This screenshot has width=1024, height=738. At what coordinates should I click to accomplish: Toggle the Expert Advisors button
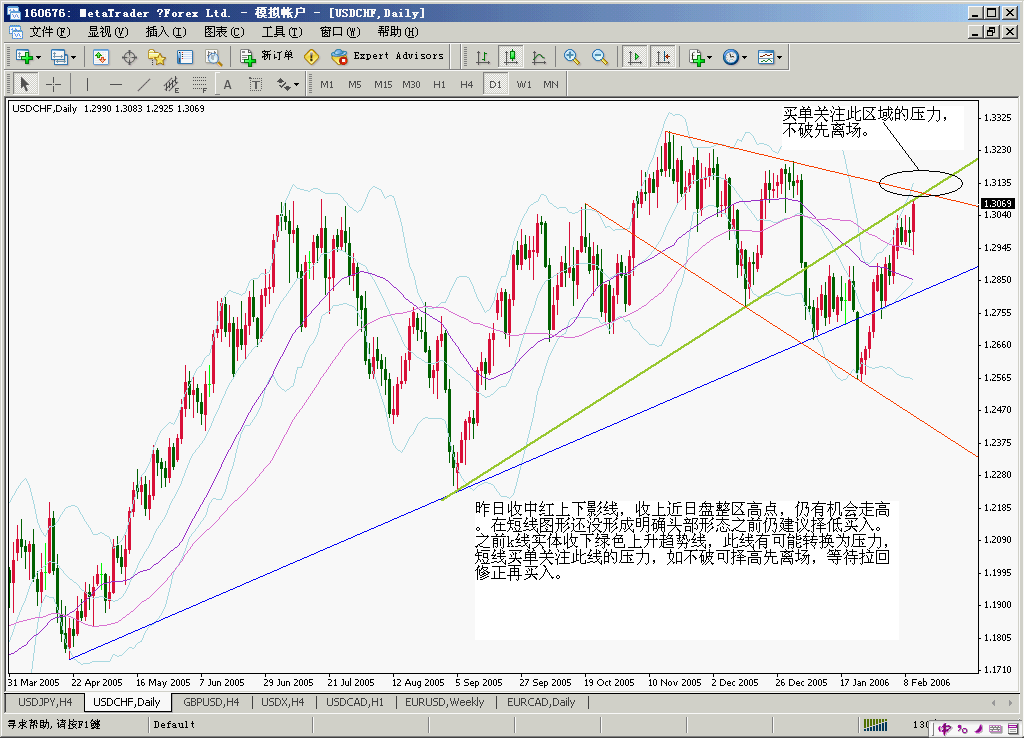tap(387, 57)
